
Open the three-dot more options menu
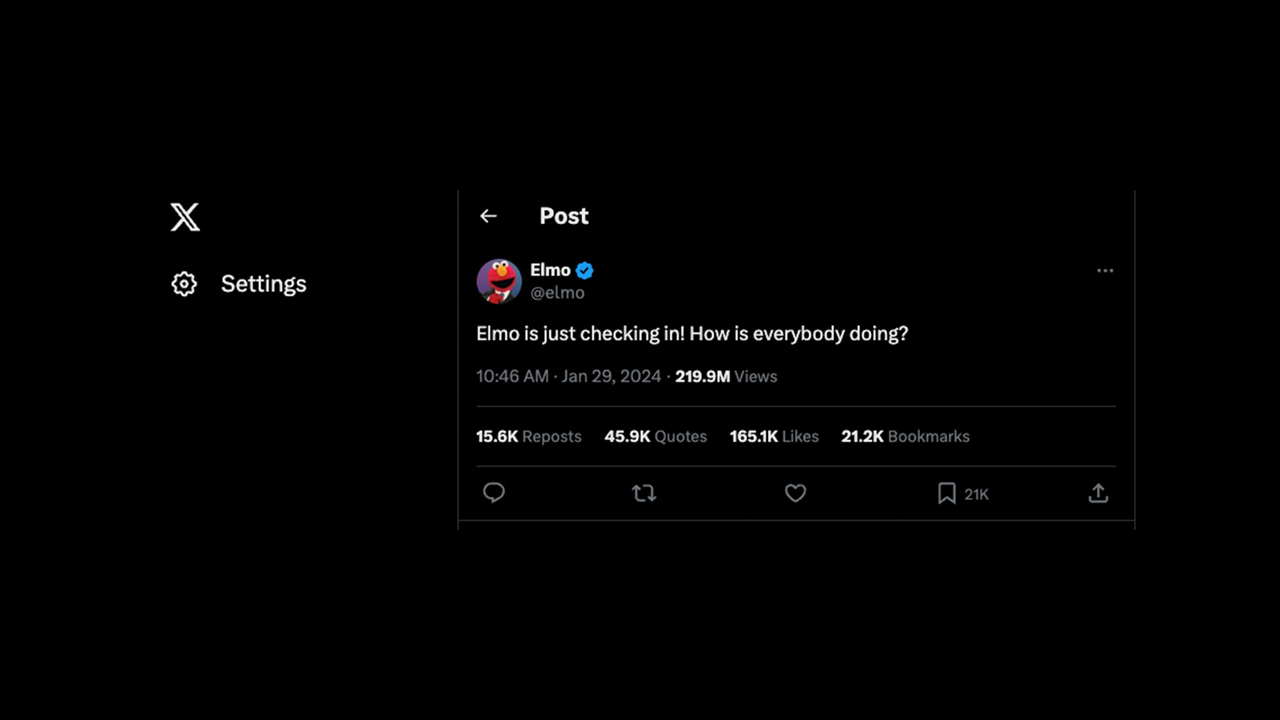[1105, 271]
